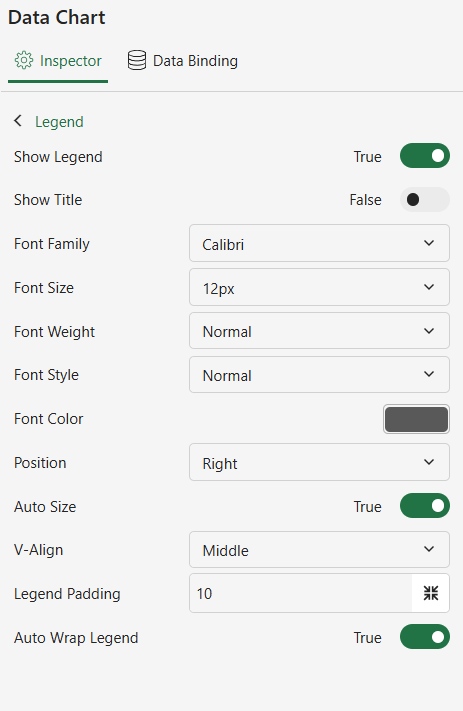Open the Font Weight Normal dropdown
463x711 pixels.
click(319, 331)
